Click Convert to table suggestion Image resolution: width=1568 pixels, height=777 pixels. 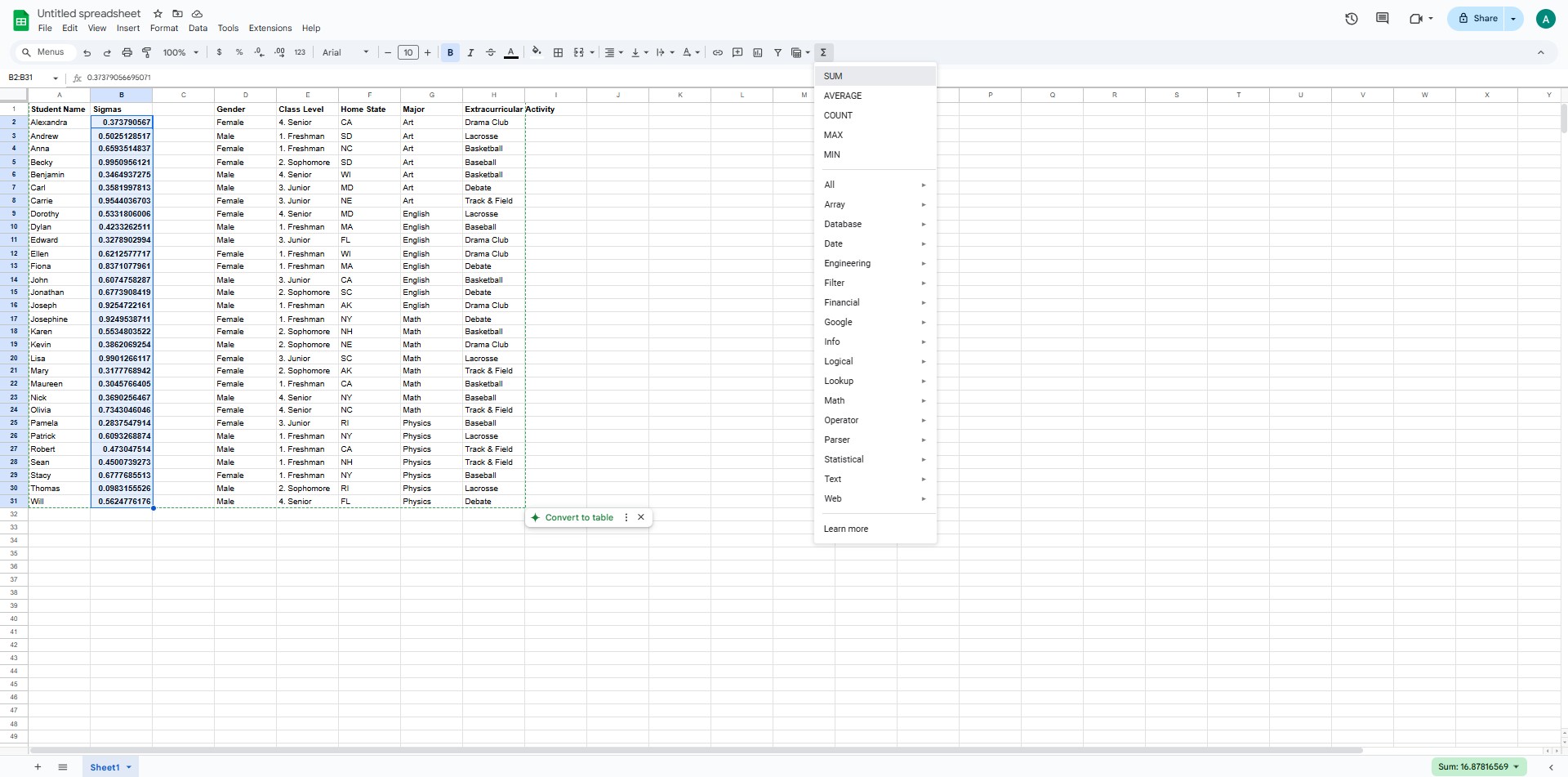pyautogui.click(x=572, y=517)
